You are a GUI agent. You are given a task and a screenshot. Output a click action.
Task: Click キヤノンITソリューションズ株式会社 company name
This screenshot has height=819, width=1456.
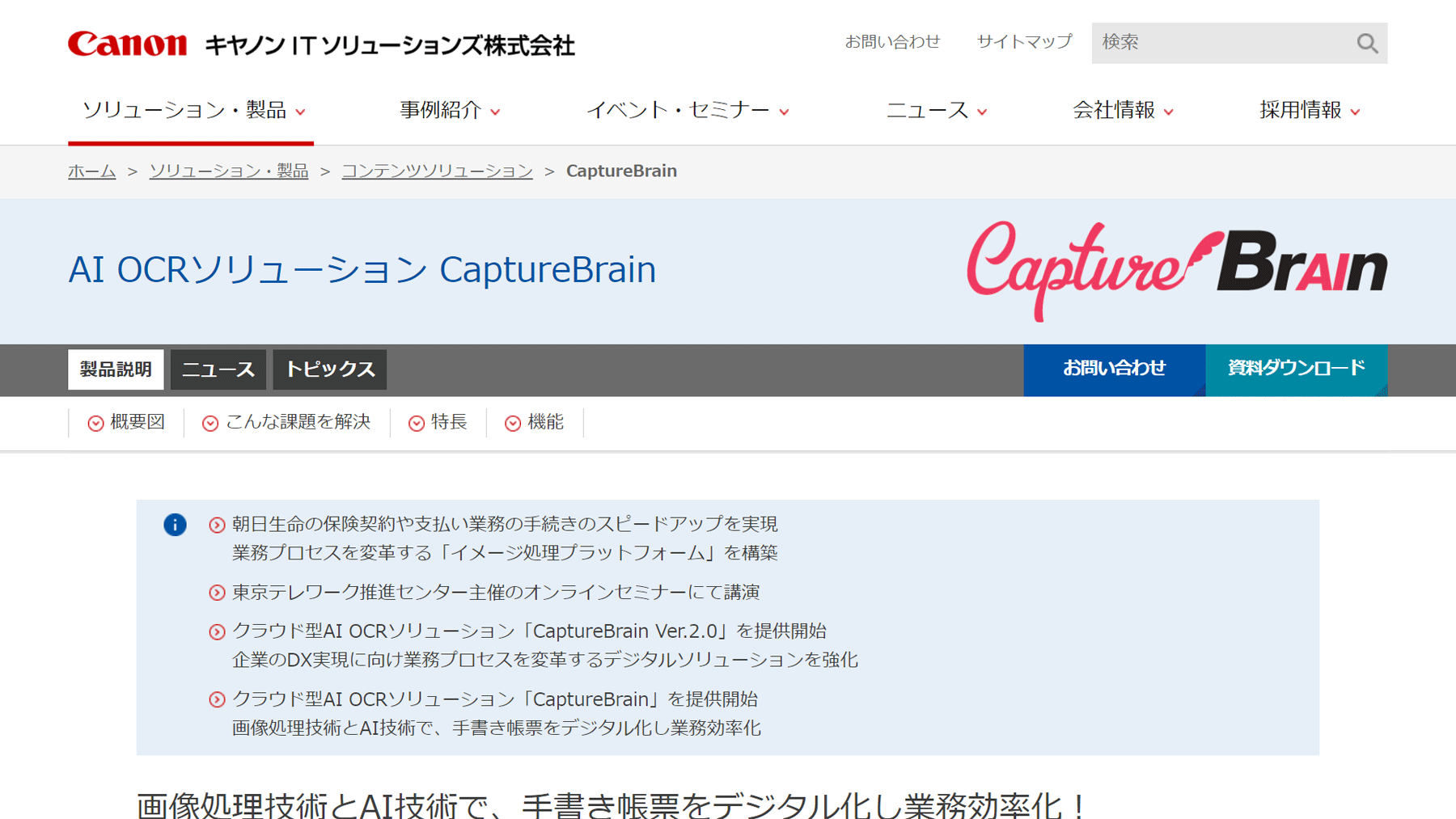pyautogui.click(x=390, y=45)
